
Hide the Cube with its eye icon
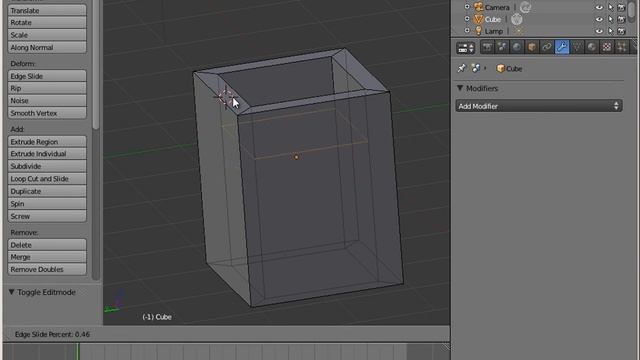pyautogui.click(x=599, y=19)
